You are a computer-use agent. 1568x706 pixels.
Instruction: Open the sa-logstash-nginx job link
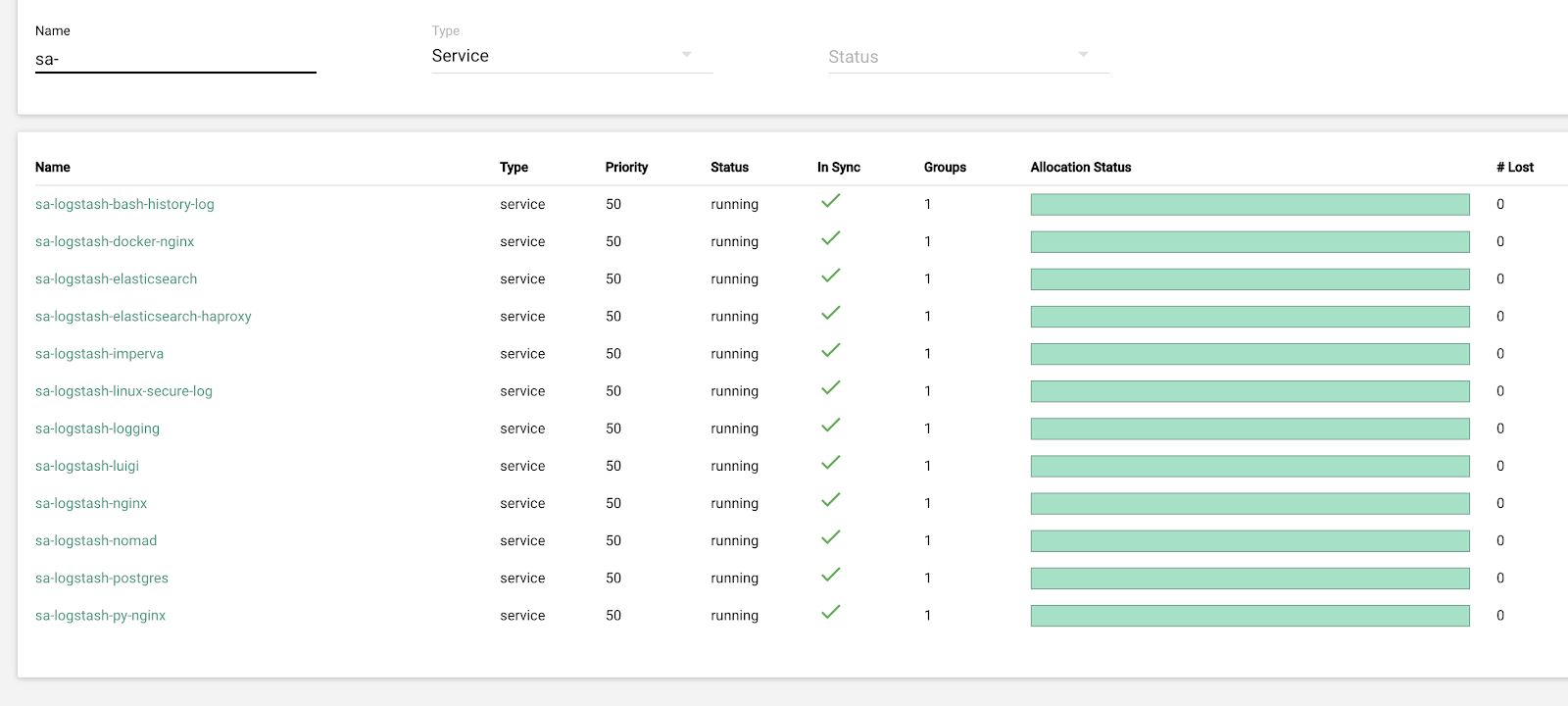pos(91,504)
